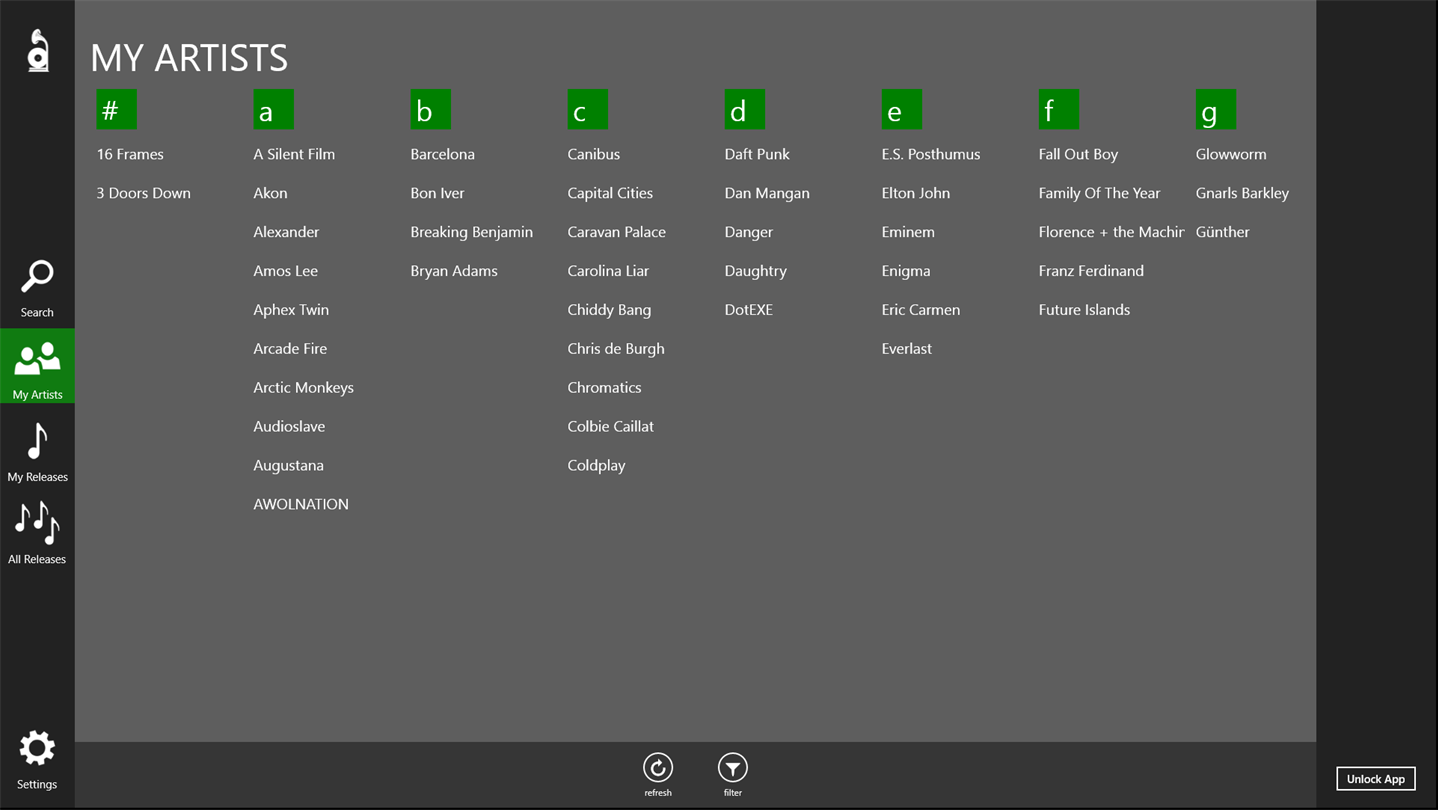Open Caravan Palace
This screenshot has width=1438, height=810.
click(x=616, y=232)
